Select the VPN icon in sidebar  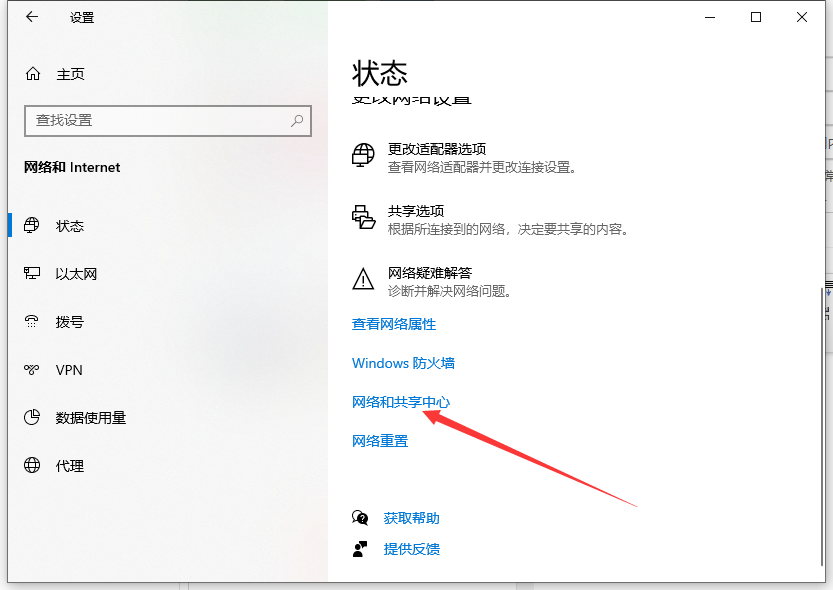pos(33,370)
